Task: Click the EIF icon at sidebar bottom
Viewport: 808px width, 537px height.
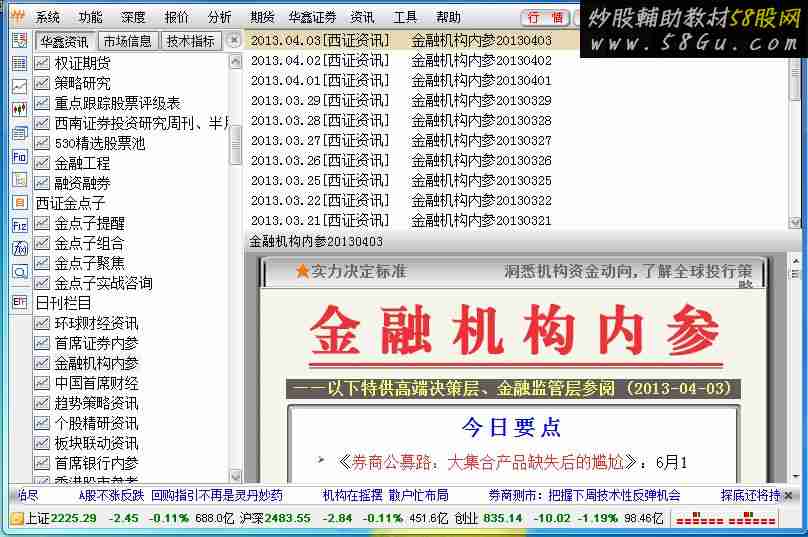Action: (20, 302)
